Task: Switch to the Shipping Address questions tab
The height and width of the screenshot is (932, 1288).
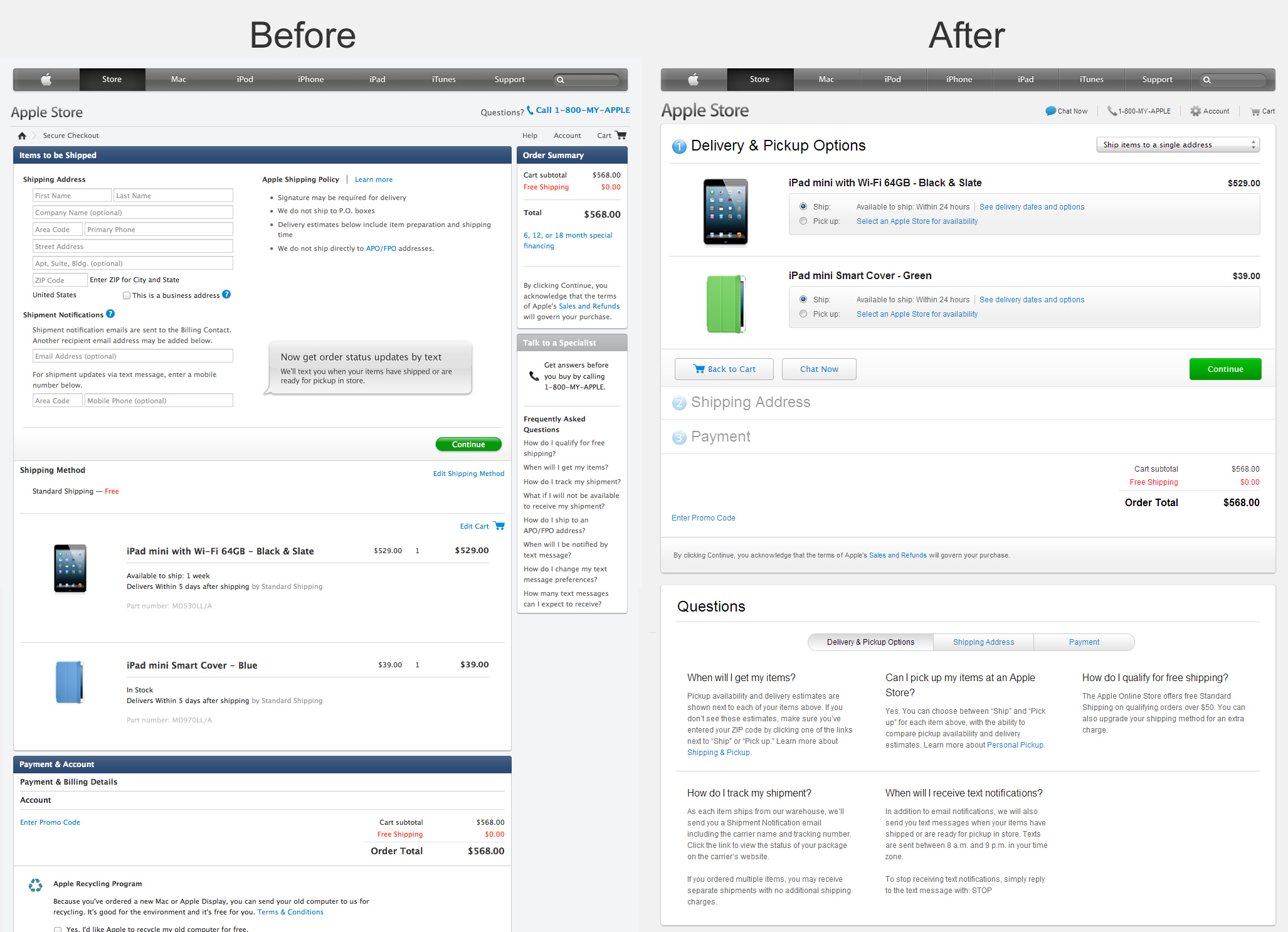Action: 983,642
